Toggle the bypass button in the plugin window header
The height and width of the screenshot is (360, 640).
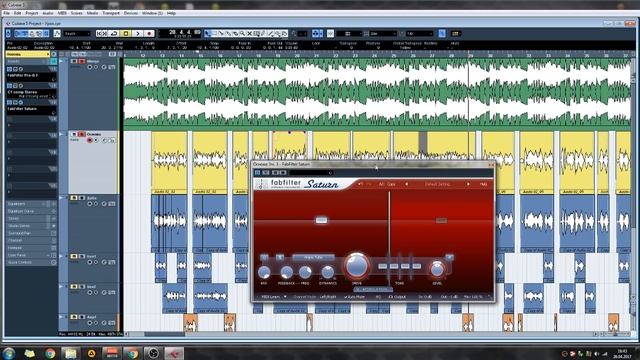pos(258,173)
